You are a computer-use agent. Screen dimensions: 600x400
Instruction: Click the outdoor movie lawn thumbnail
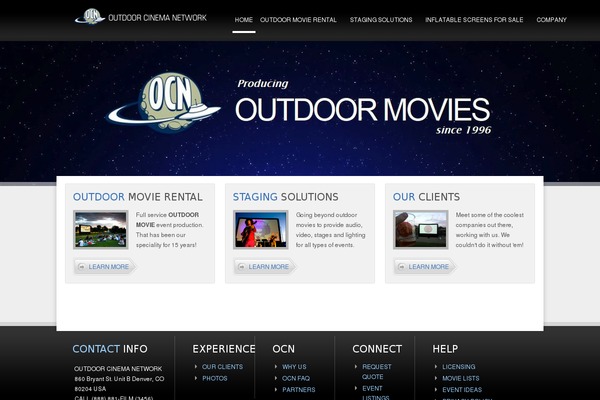pos(101,230)
